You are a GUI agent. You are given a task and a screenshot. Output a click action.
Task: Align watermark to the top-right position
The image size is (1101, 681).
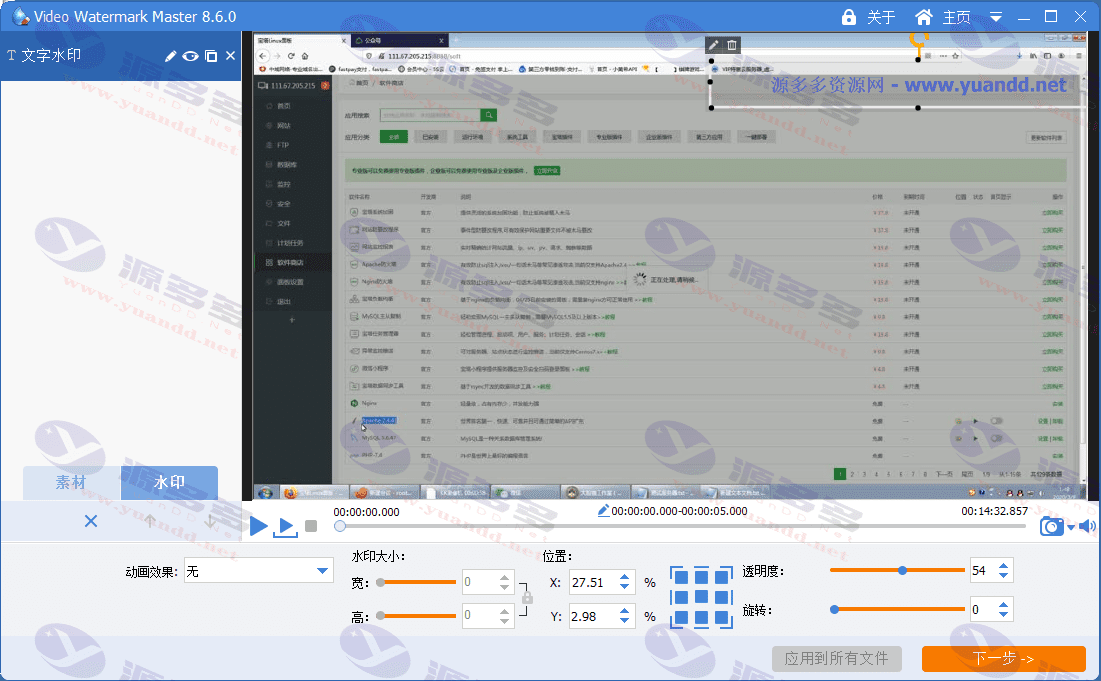coord(723,576)
